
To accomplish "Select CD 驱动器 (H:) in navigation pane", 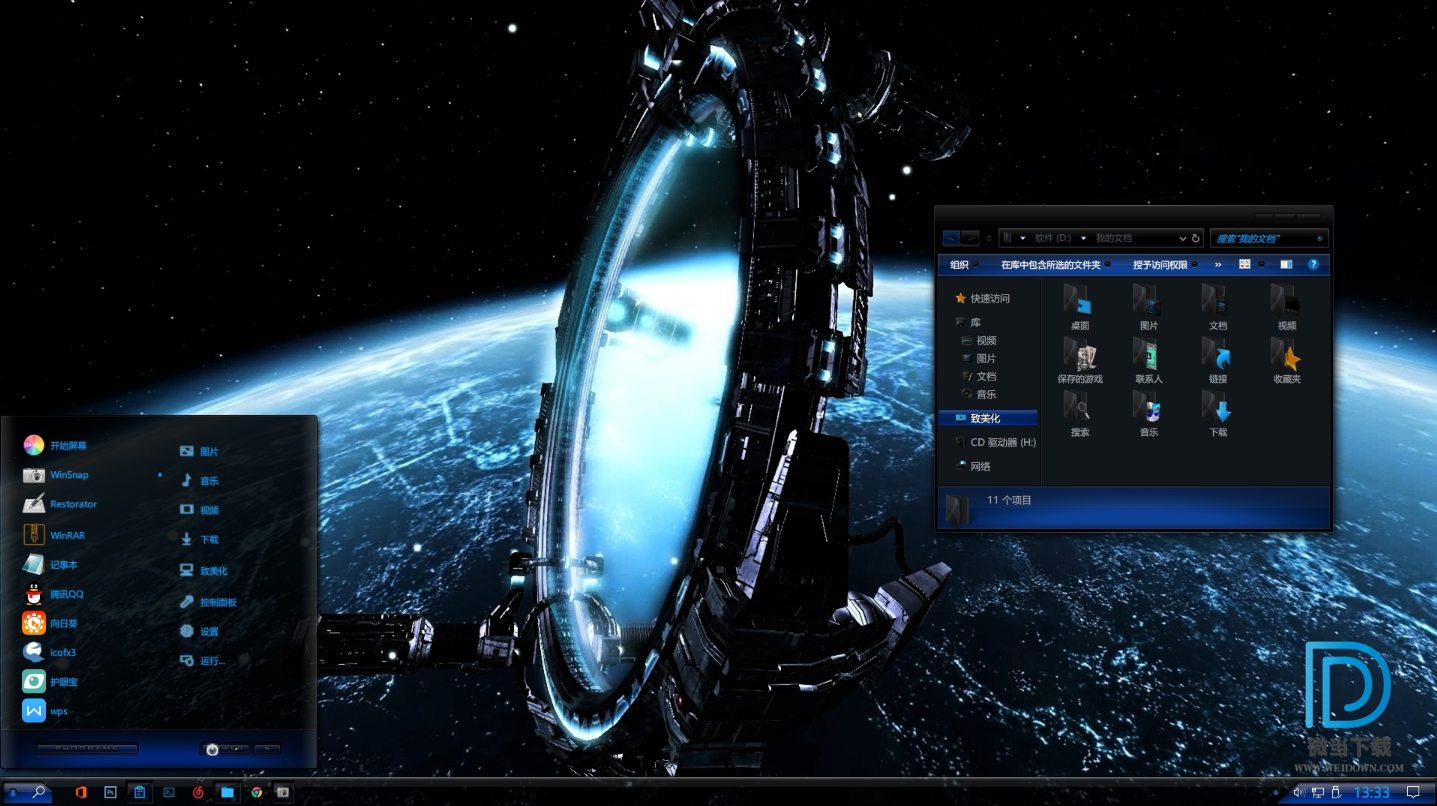I will (x=995, y=442).
